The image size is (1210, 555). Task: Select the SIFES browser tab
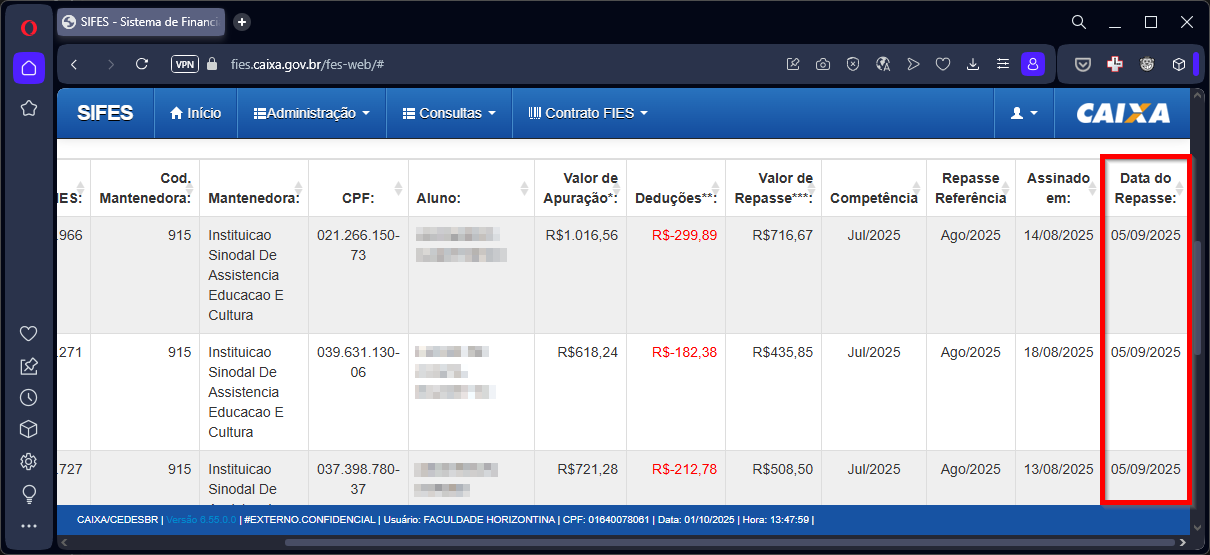click(141, 22)
